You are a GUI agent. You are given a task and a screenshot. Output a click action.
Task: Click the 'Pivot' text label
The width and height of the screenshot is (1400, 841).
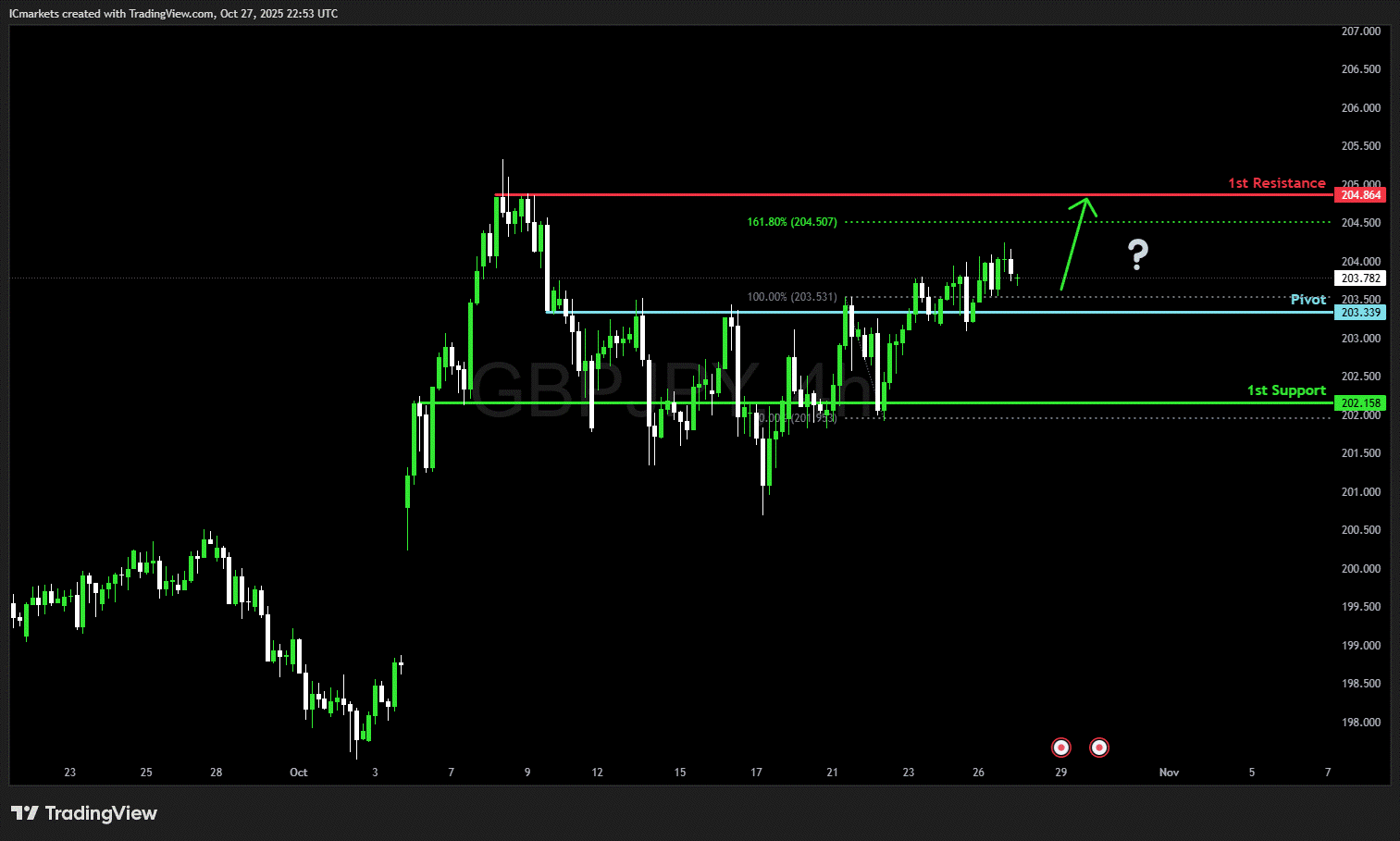[x=1307, y=300]
